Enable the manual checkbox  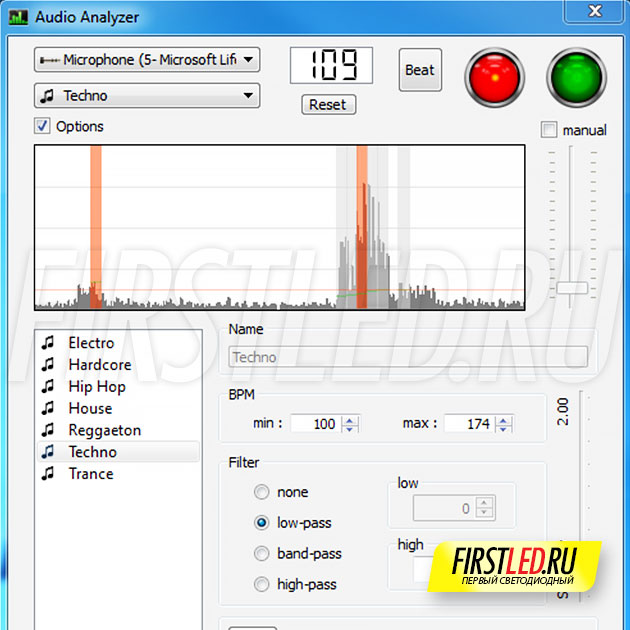(x=549, y=130)
